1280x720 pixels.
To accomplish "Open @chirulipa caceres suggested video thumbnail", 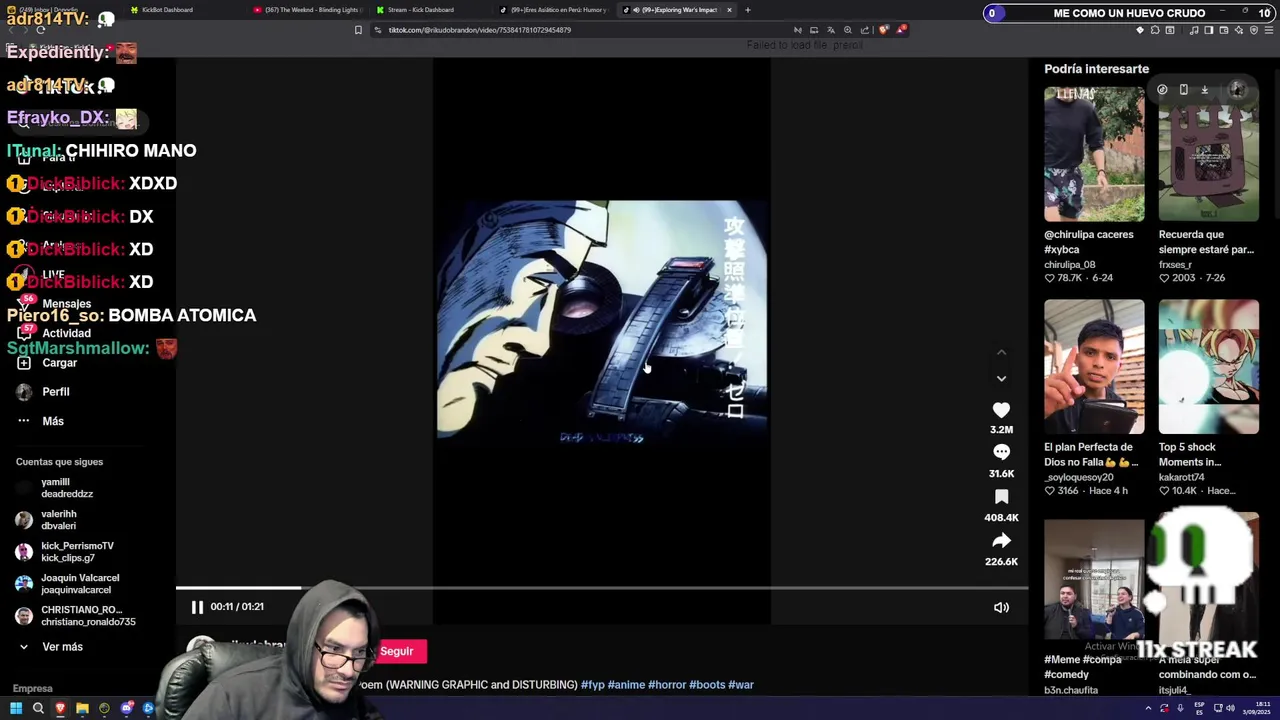I will pos(1094,154).
